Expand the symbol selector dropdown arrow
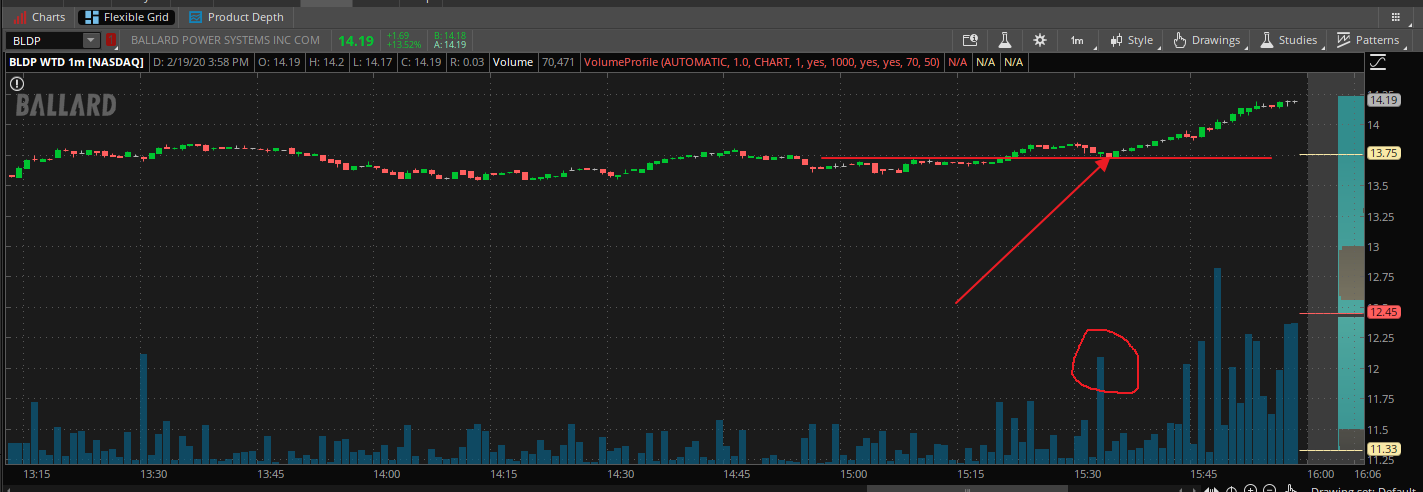Image resolution: width=1423 pixels, height=492 pixels. [x=92, y=40]
